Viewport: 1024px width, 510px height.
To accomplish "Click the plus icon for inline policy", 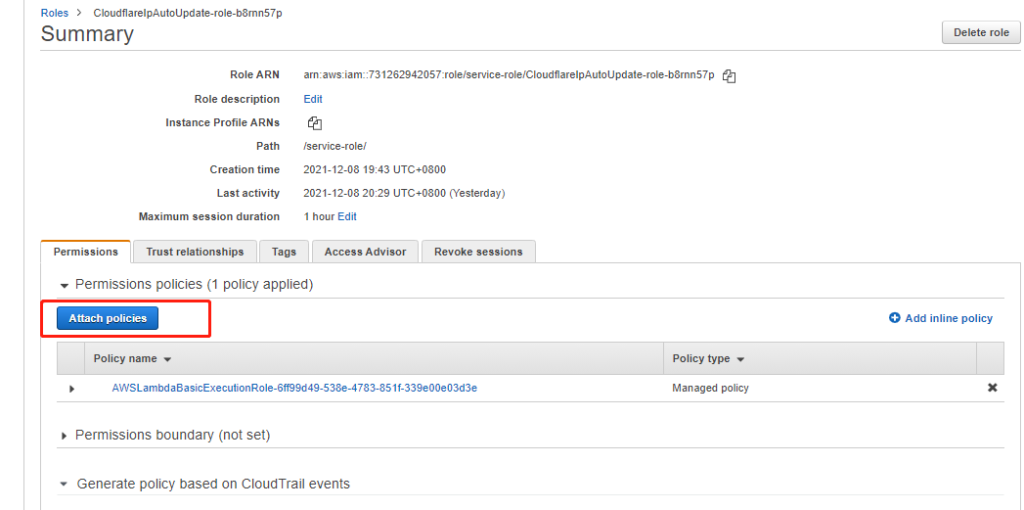I will pyautogui.click(x=895, y=318).
